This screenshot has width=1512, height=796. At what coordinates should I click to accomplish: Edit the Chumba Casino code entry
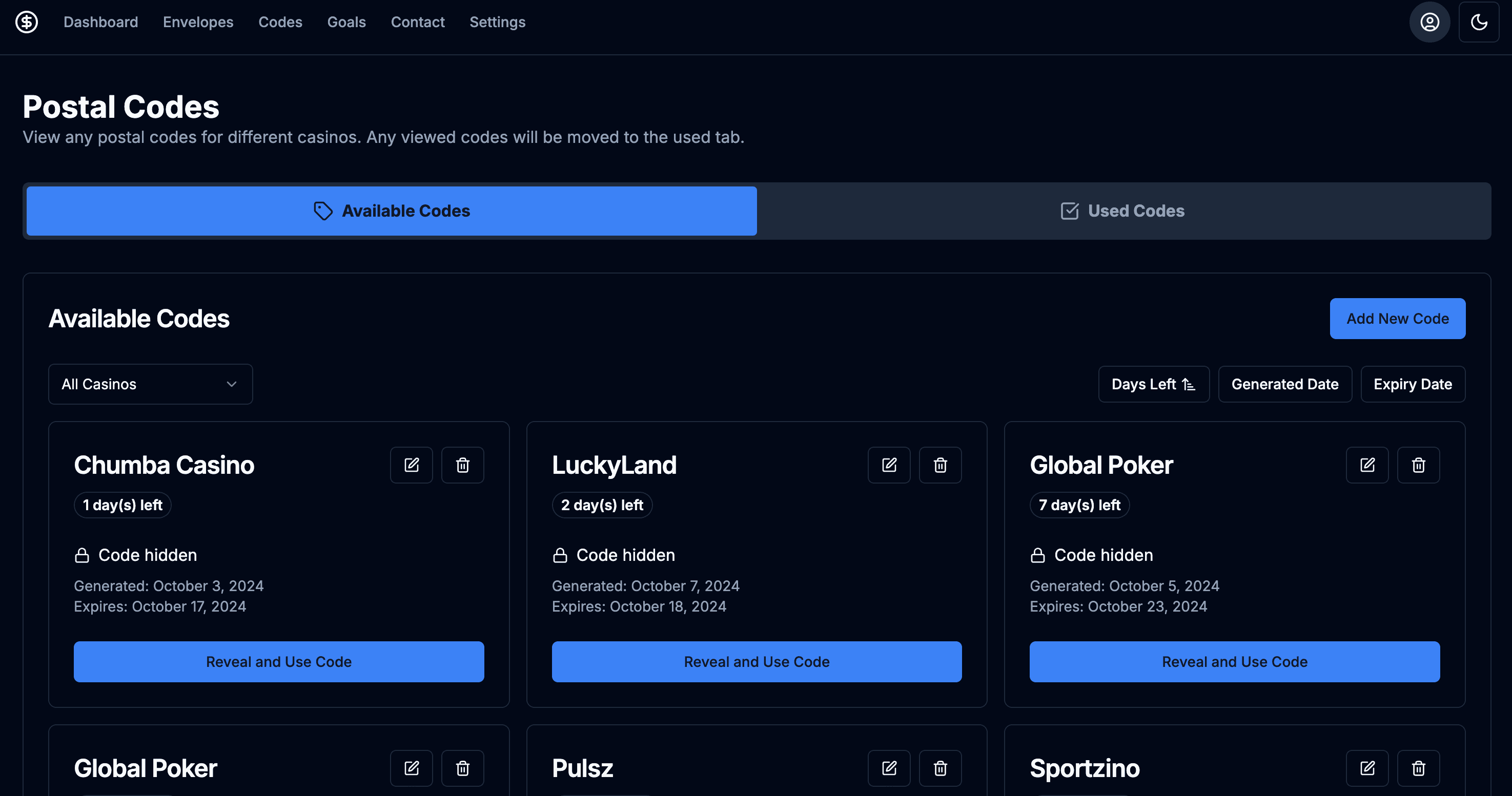[412, 465]
